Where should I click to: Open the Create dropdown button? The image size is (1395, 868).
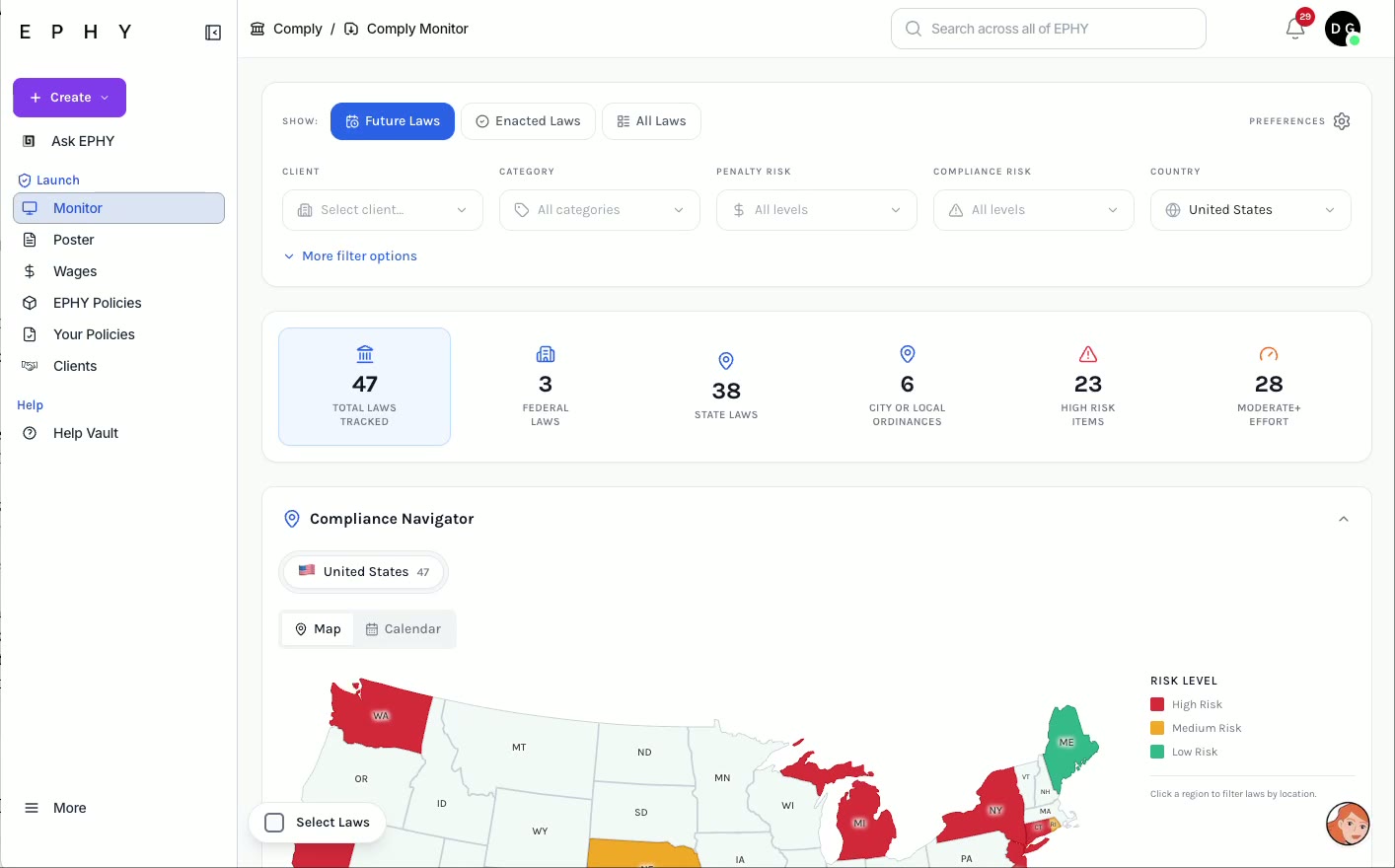(69, 98)
